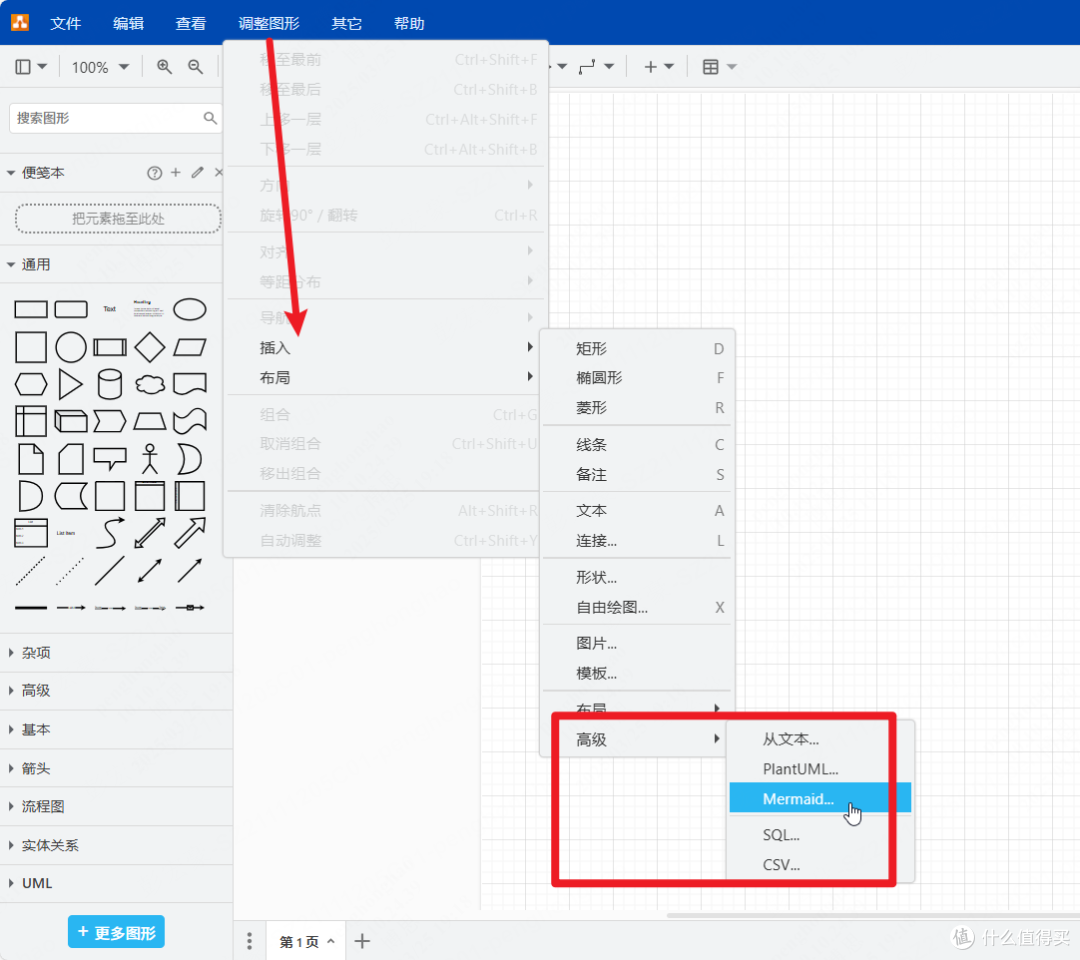
Task: Switch to the 第 1 页 page tab
Action: 307,941
